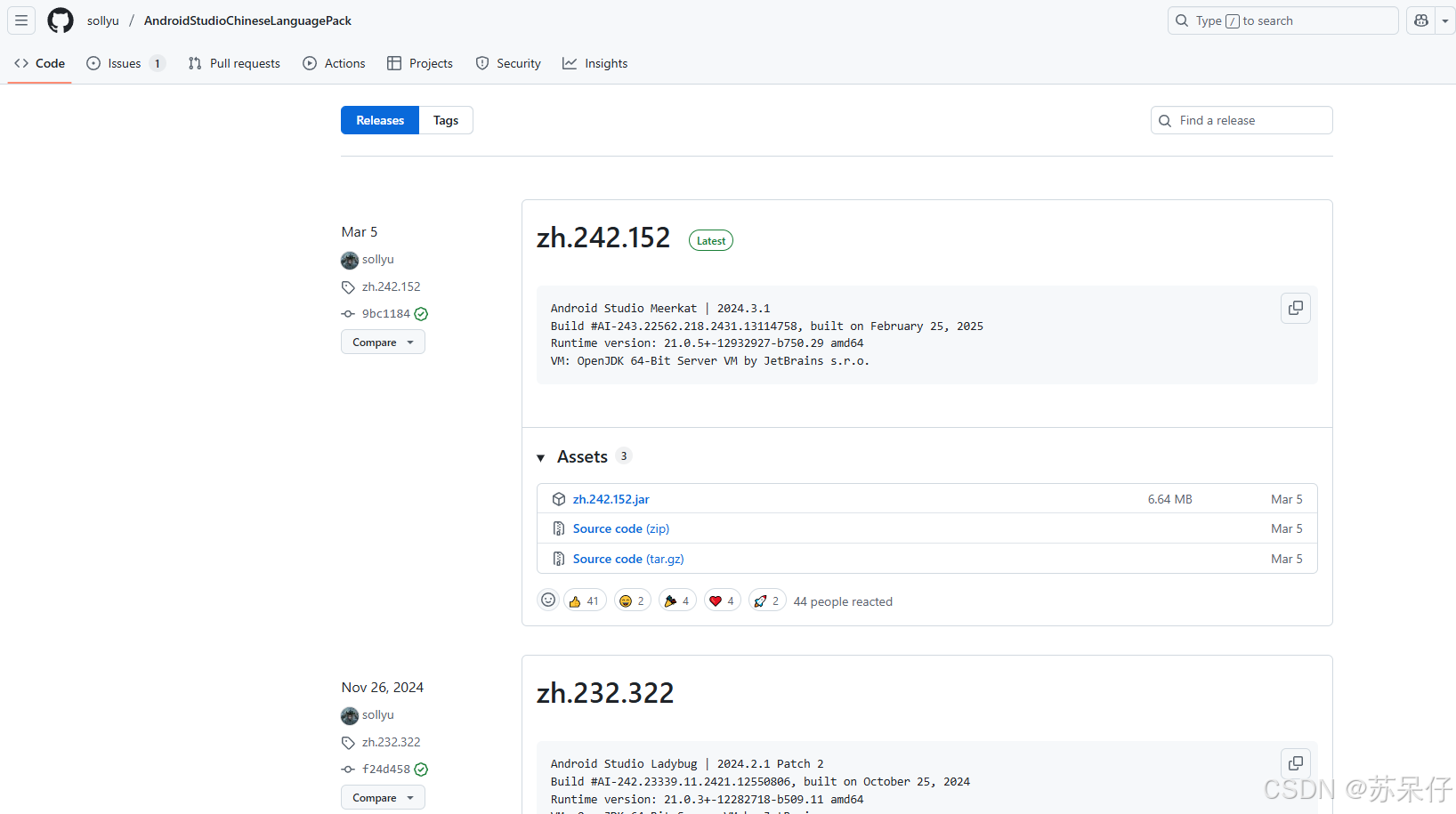This screenshot has height=814, width=1456.
Task: Click the Latest badge
Action: pos(711,240)
